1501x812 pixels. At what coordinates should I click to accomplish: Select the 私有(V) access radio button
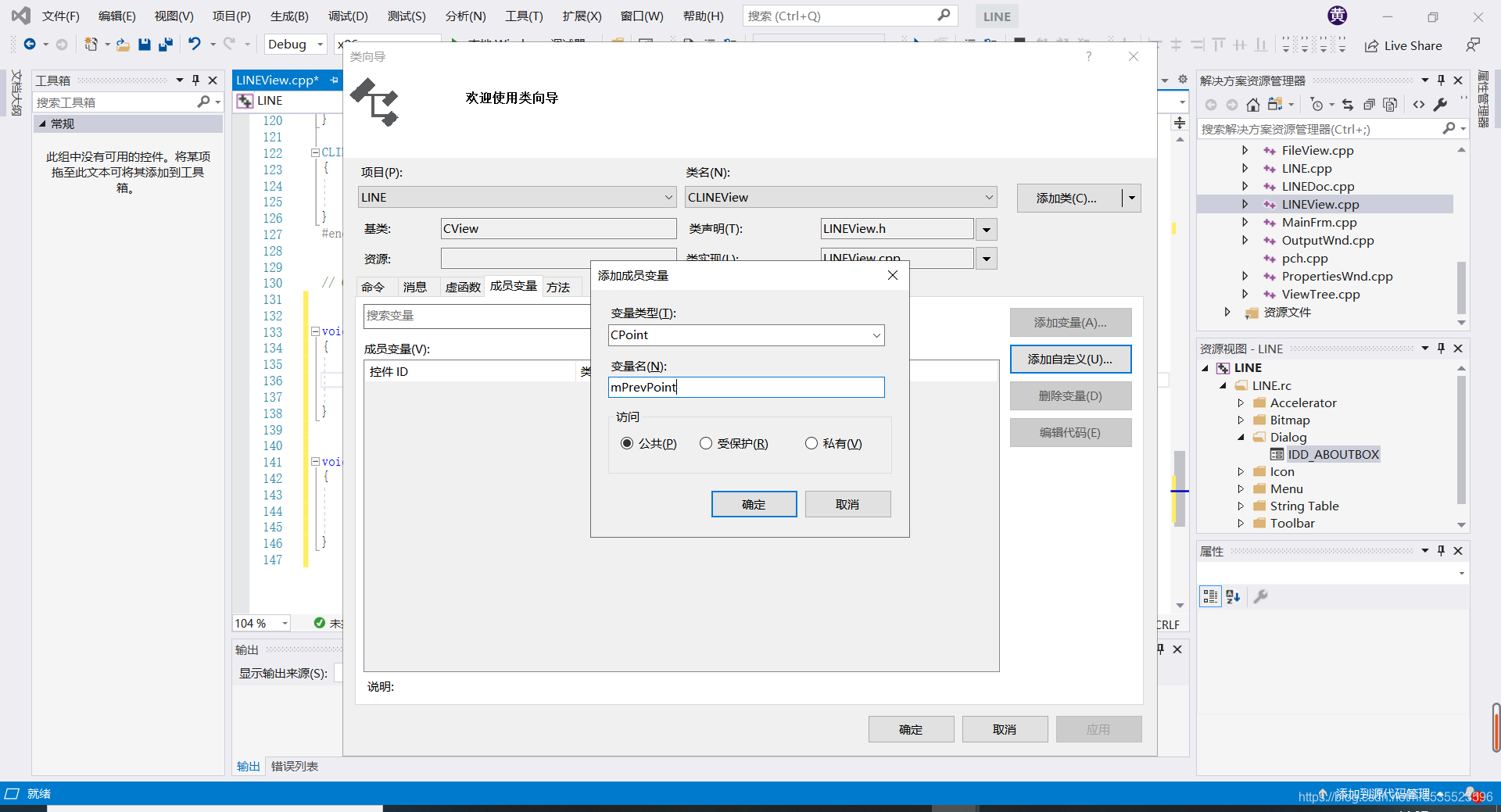click(x=811, y=443)
